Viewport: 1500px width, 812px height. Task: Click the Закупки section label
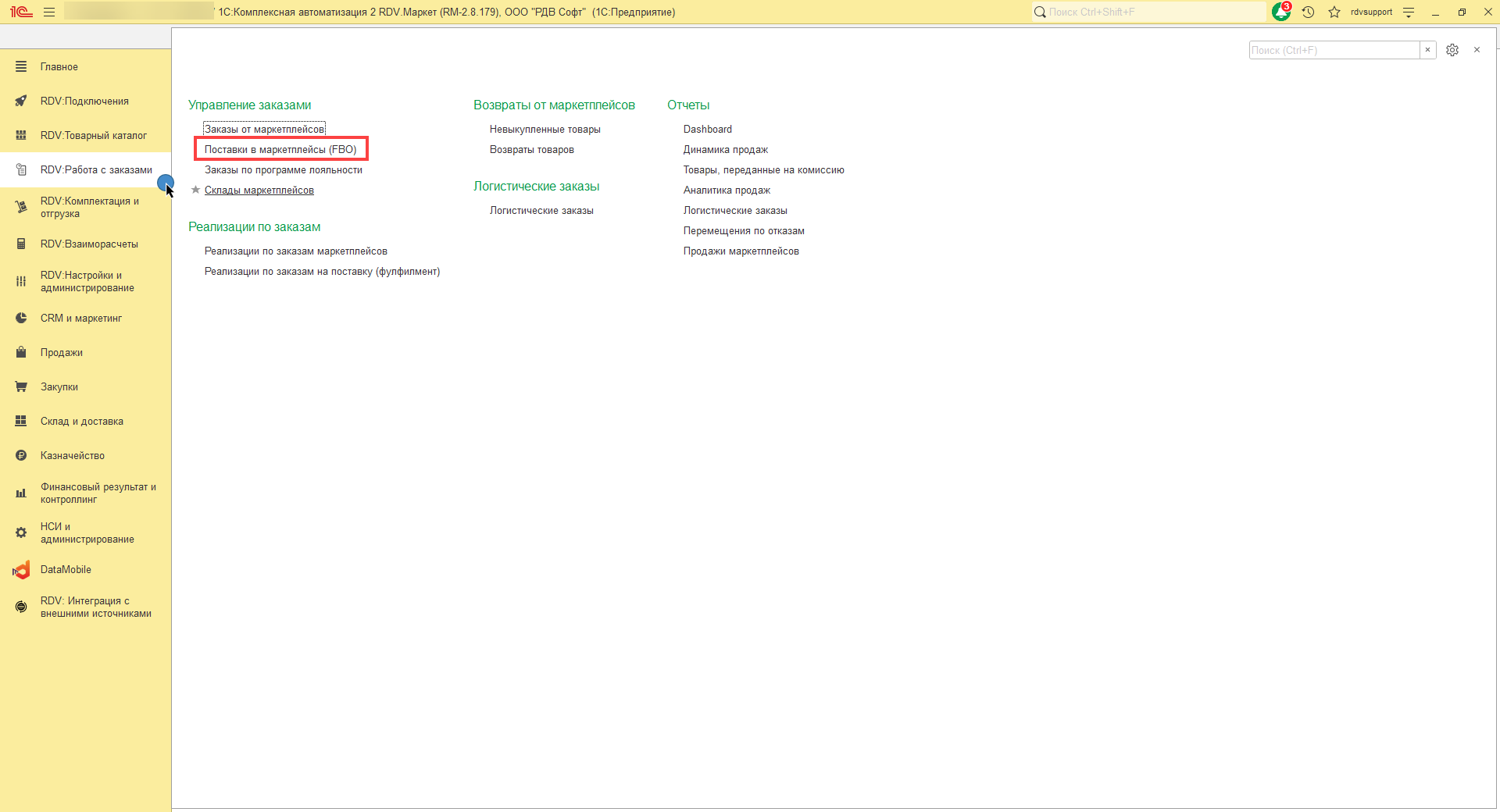tap(59, 387)
